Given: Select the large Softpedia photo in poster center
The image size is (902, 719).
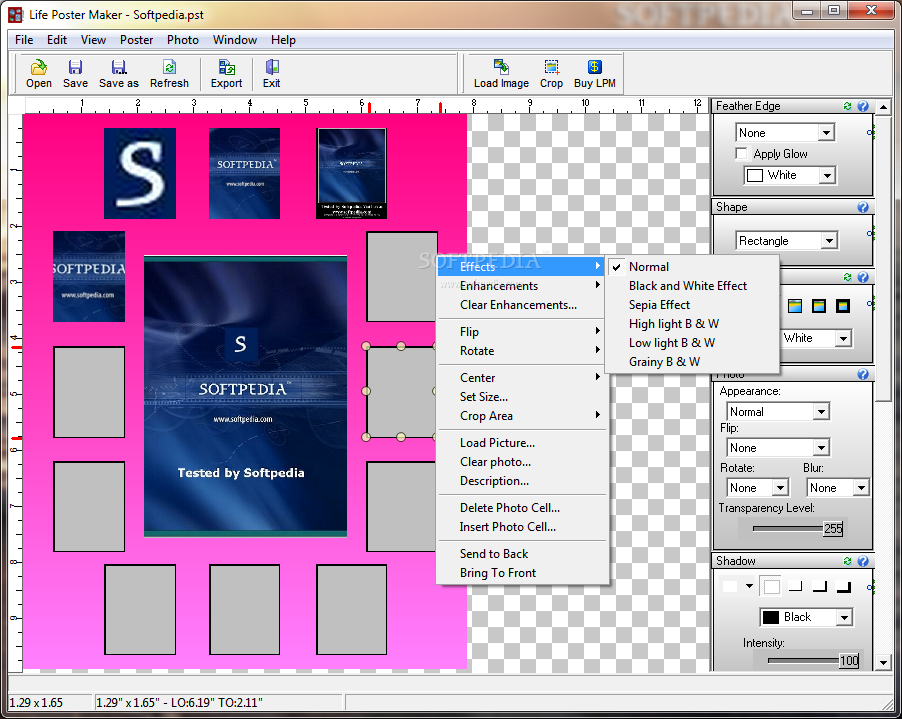Looking at the screenshot, I should pyautogui.click(x=245, y=396).
